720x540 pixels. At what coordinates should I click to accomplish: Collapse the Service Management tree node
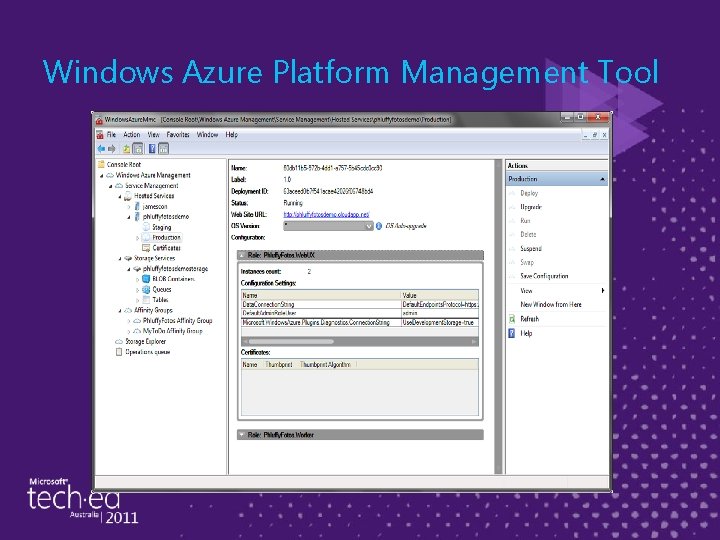[111, 186]
